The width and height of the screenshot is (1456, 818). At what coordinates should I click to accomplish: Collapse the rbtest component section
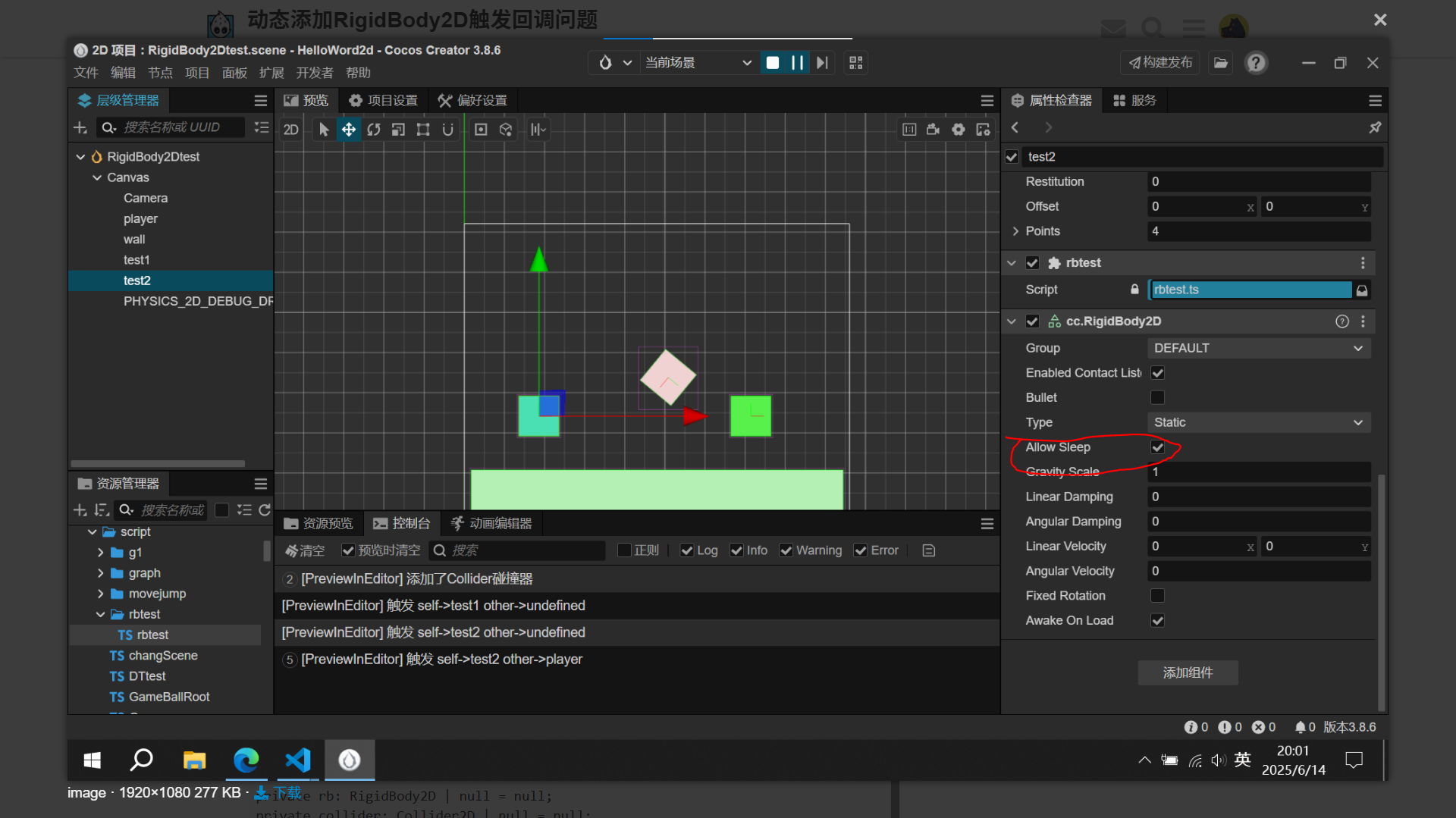point(1012,263)
